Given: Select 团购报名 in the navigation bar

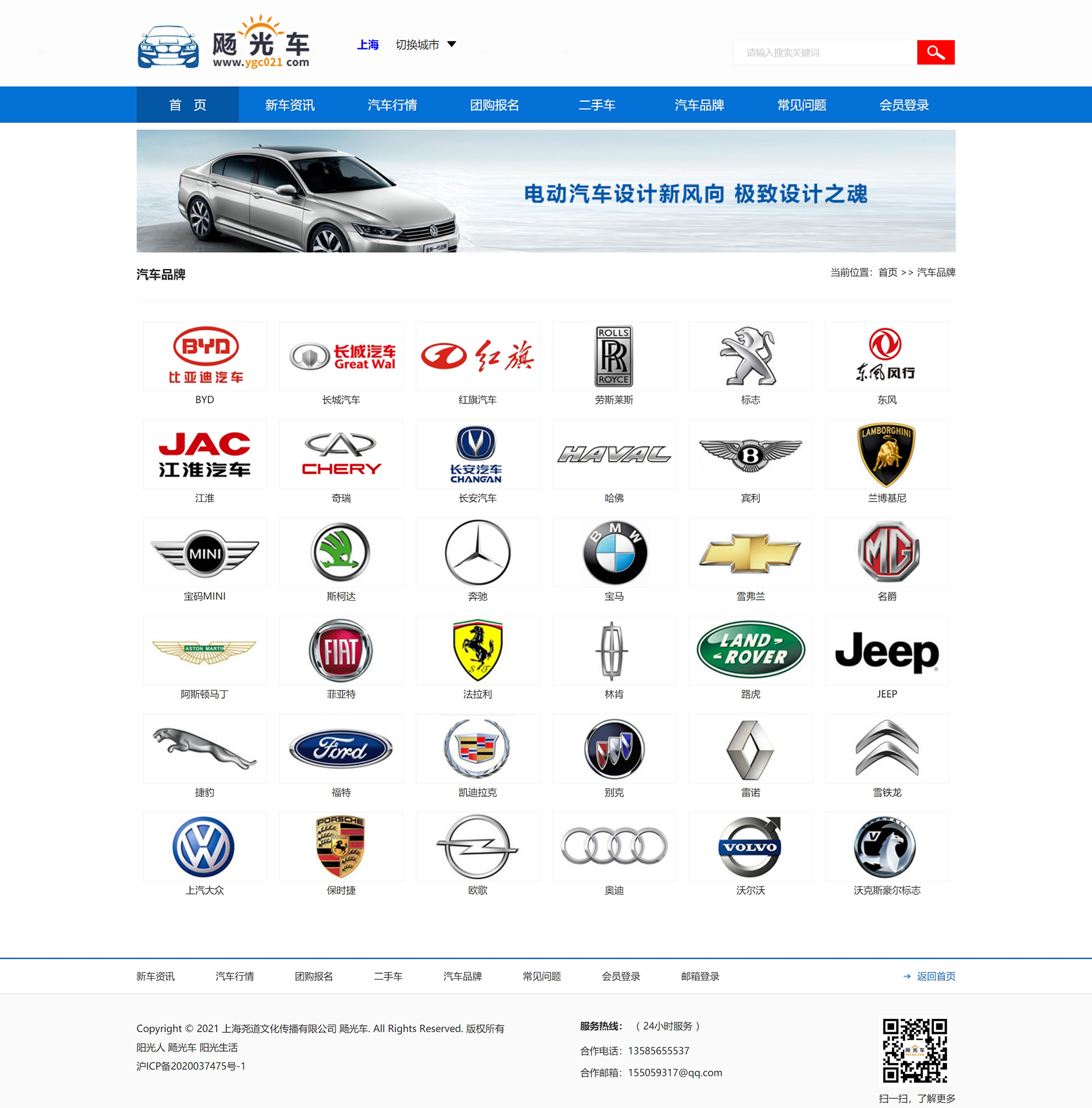Looking at the screenshot, I should [494, 105].
